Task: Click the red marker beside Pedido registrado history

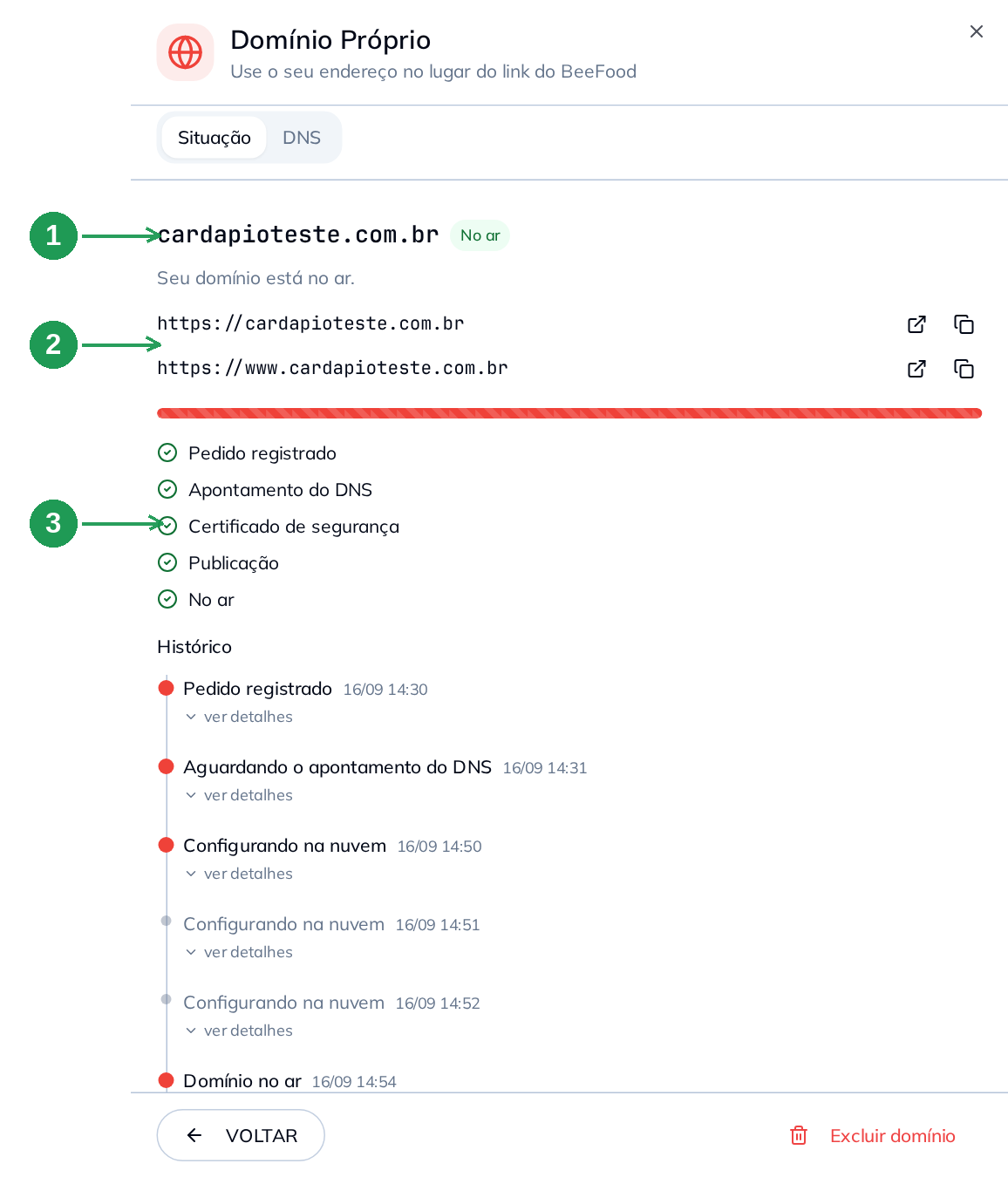Action: click(x=166, y=688)
